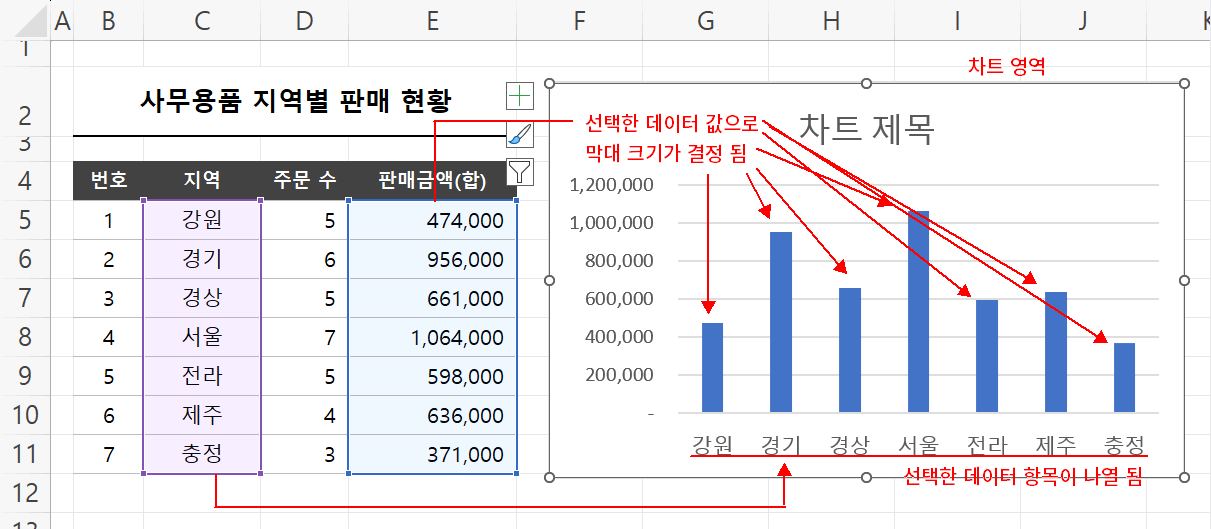Select column header D
This screenshot has width=1211, height=529.
click(x=305, y=20)
